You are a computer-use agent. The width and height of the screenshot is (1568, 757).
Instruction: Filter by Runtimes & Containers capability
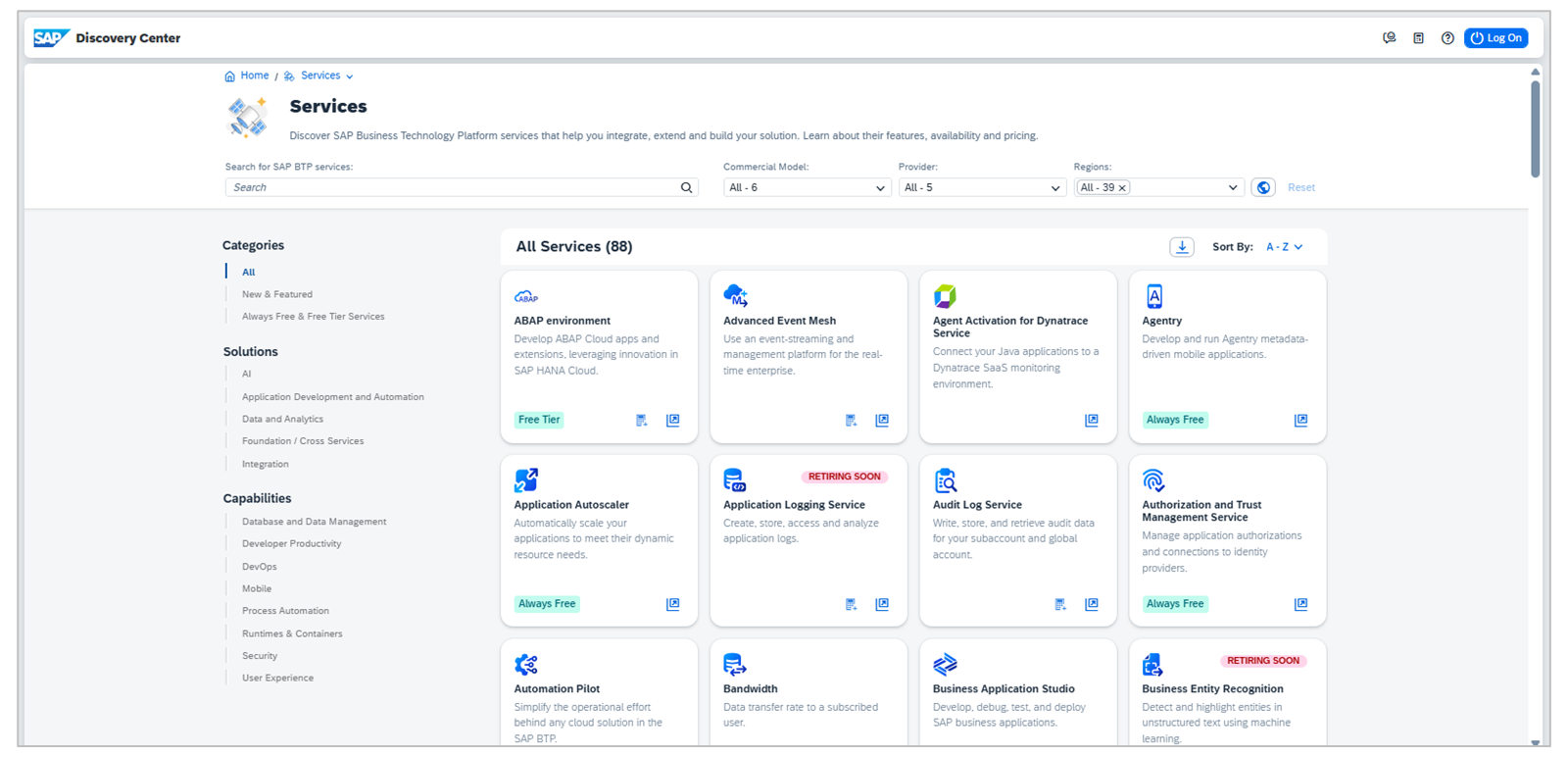[x=292, y=633]
